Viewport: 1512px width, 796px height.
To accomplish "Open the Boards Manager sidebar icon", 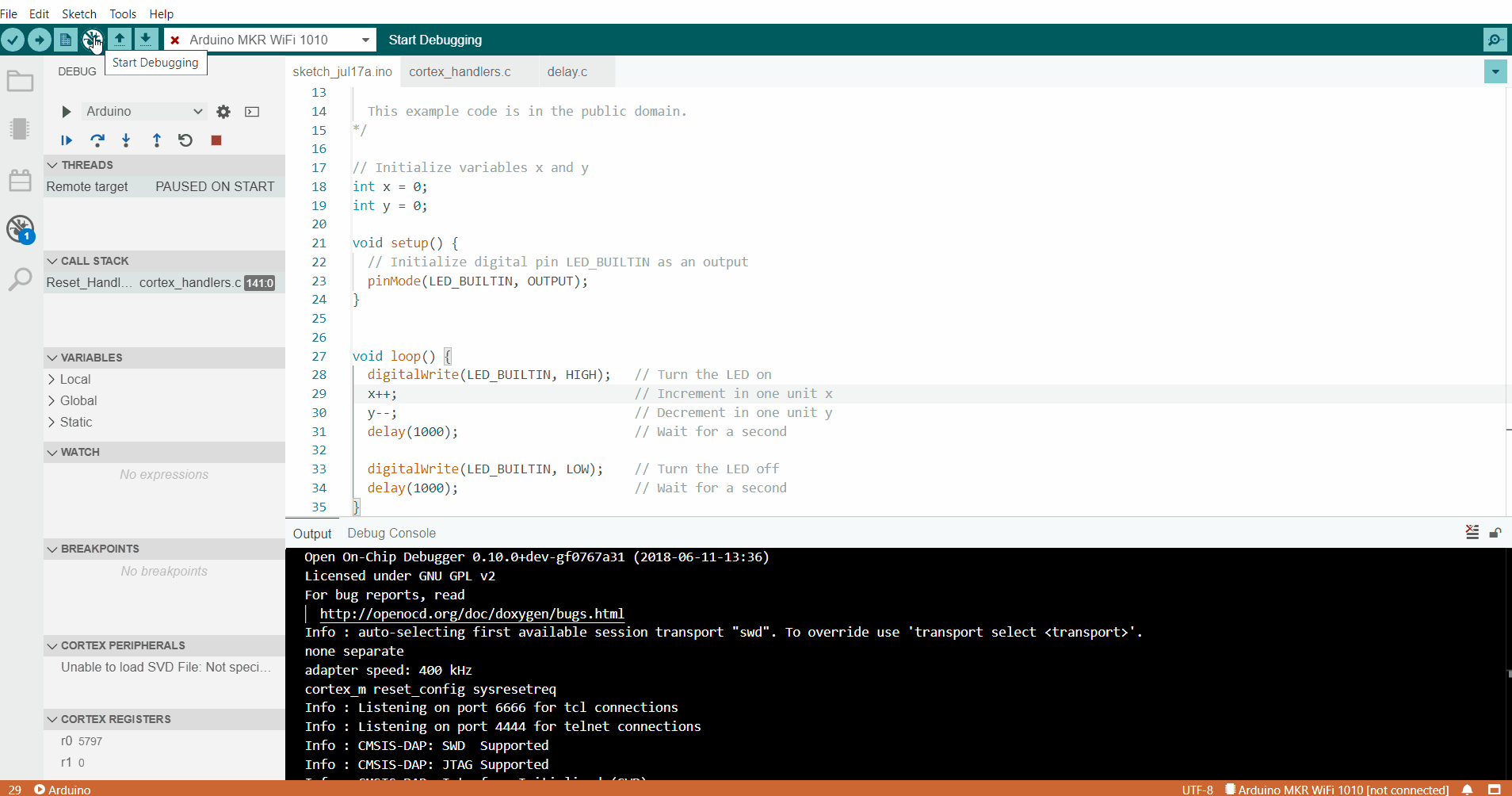I will [20, 128].
